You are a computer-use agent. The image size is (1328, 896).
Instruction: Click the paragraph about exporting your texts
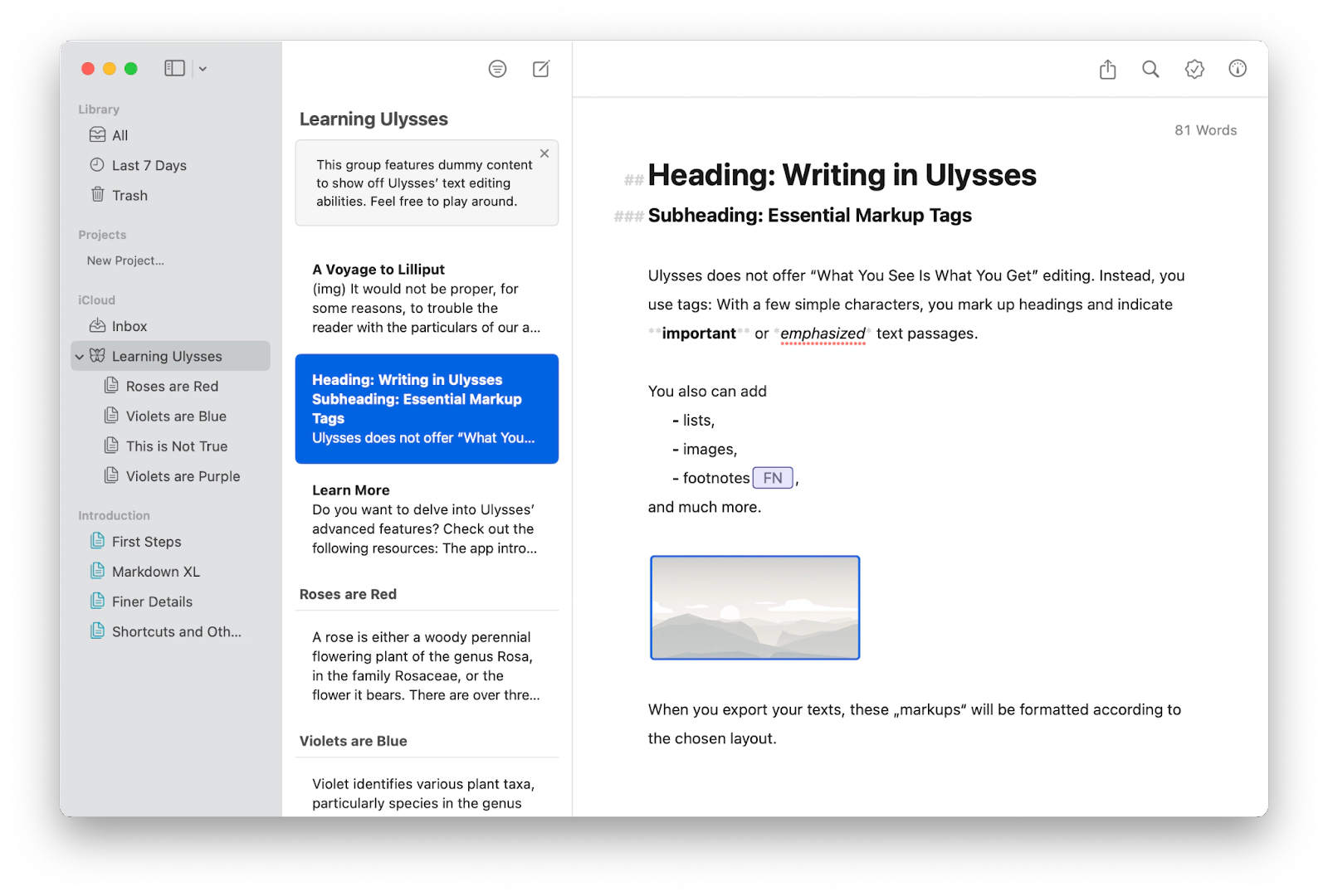tap(915, 724)
